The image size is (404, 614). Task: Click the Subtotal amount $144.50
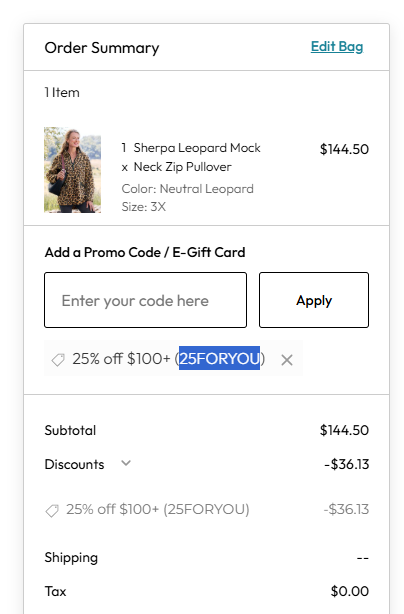344,430
